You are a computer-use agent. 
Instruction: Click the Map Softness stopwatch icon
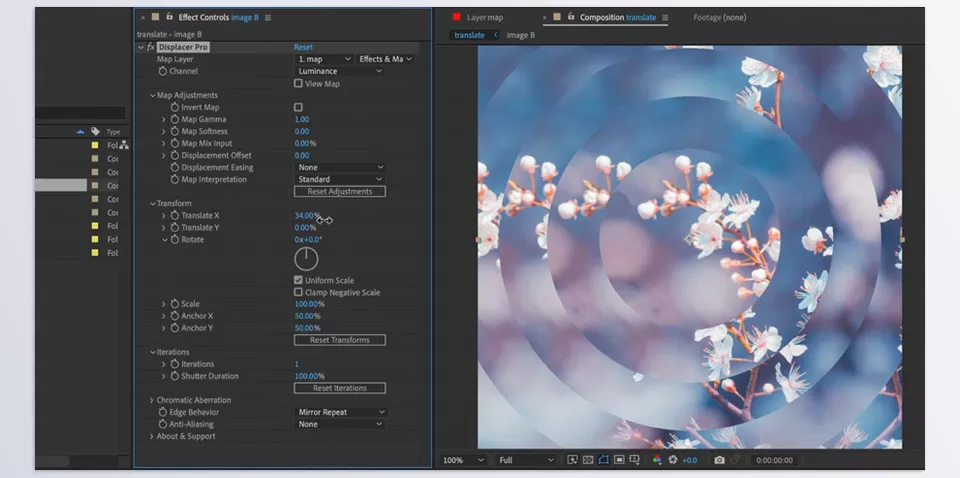[x=175, y=131]
